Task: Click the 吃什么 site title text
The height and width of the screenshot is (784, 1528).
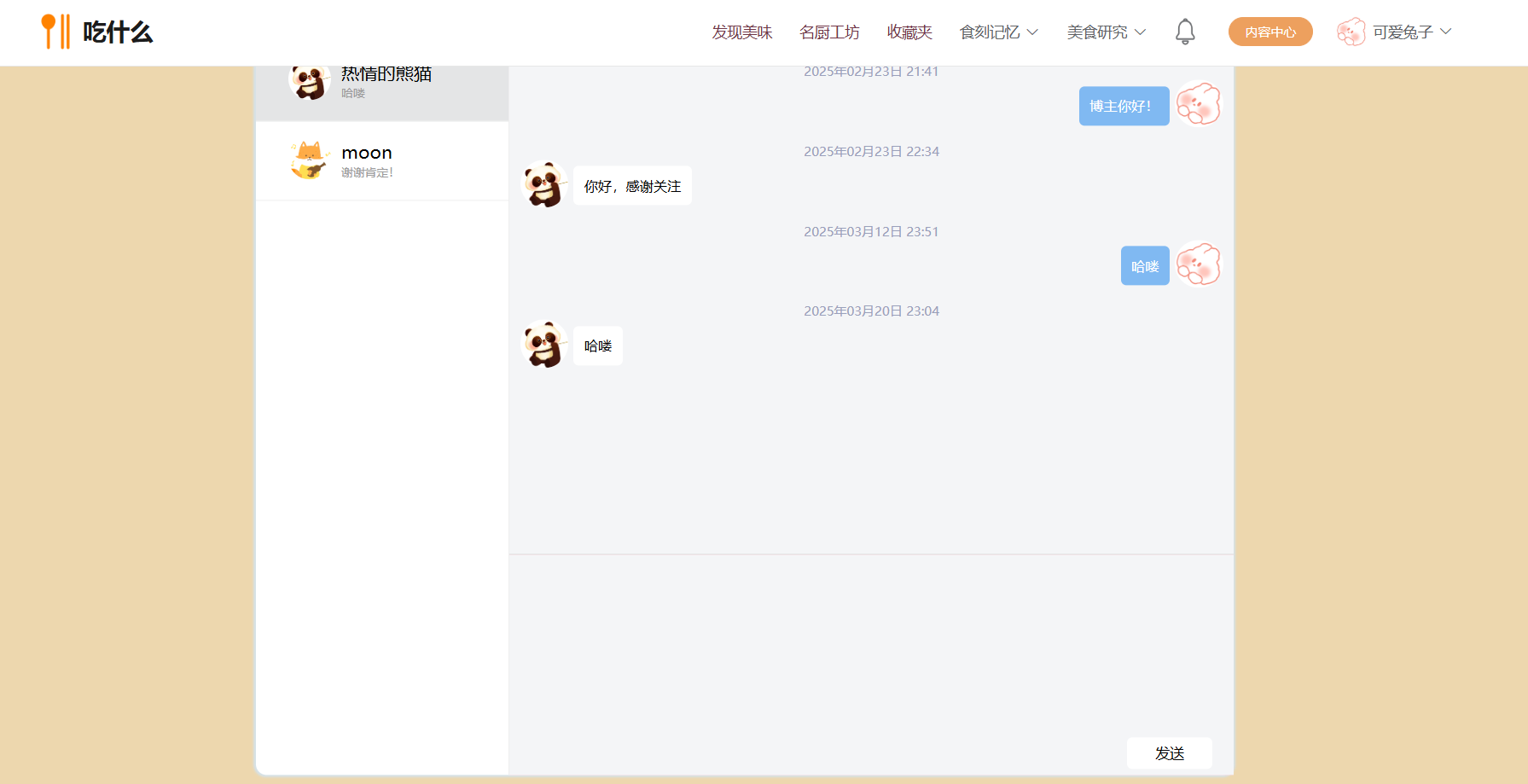Action: (118, 32)
